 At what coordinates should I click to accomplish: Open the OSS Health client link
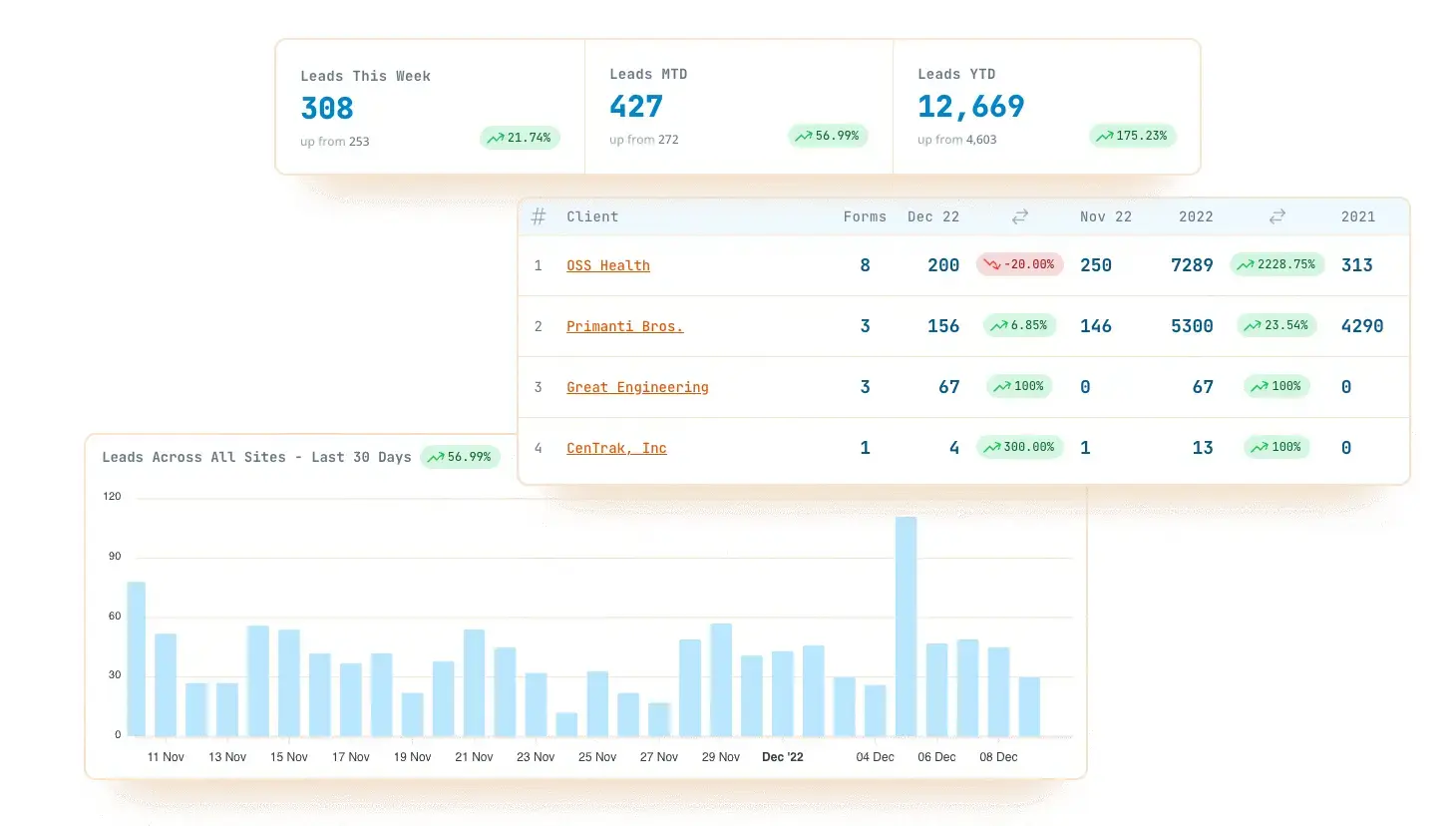[608, 265]
